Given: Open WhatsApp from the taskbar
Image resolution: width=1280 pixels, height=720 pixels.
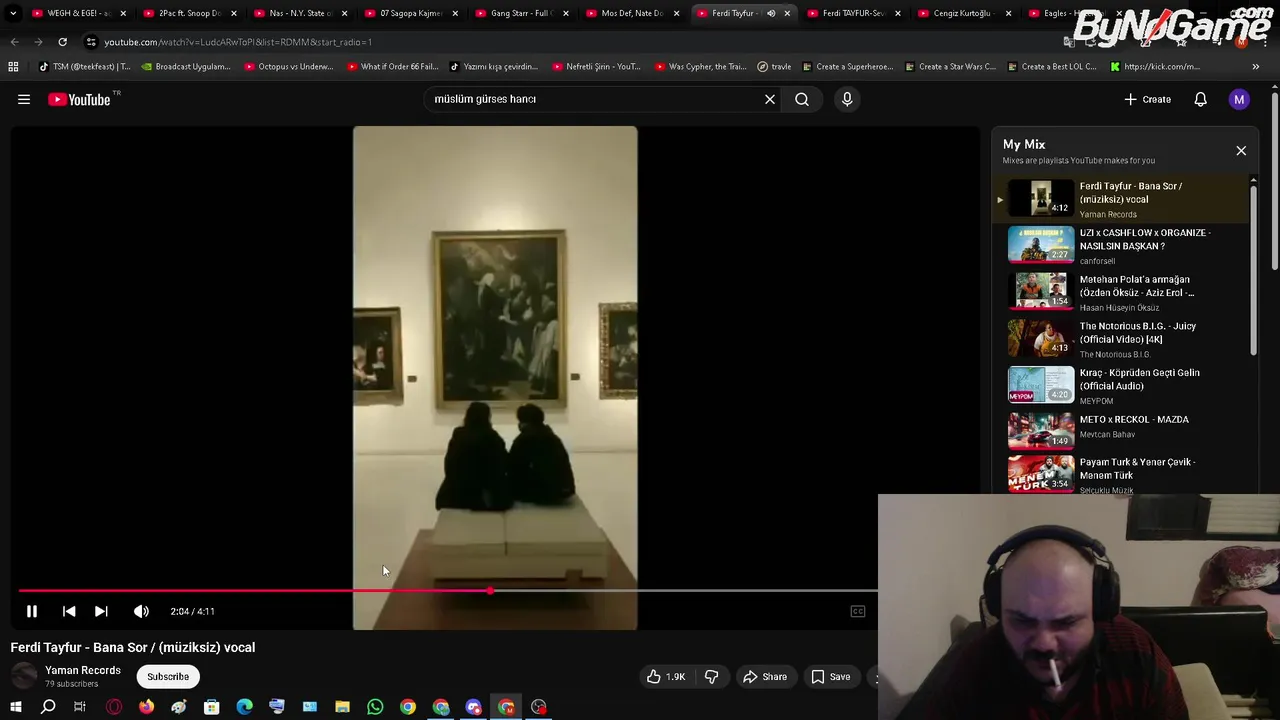Looking at the screenshot, I should [375, 708].
